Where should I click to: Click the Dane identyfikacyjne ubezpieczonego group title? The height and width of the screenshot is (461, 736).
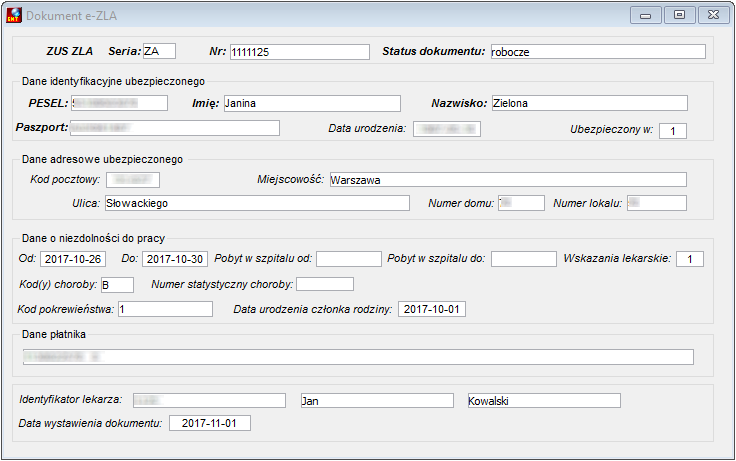pos(113,81)
